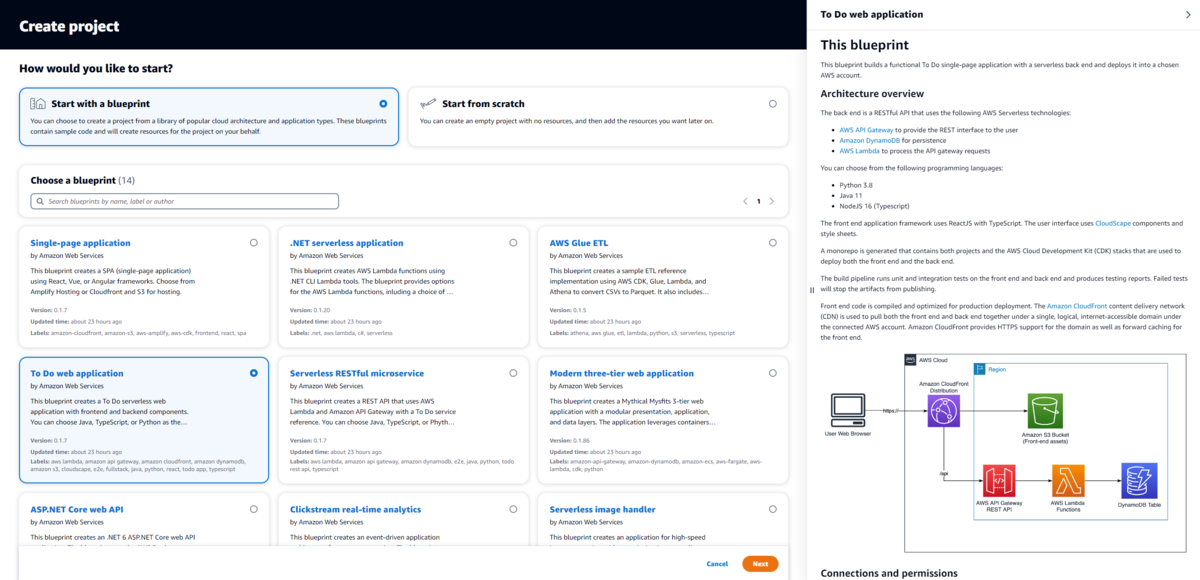Choose the Serverless RESTful microservice radio button
Screen dimensions: 1200x580
tap(513, 373)
